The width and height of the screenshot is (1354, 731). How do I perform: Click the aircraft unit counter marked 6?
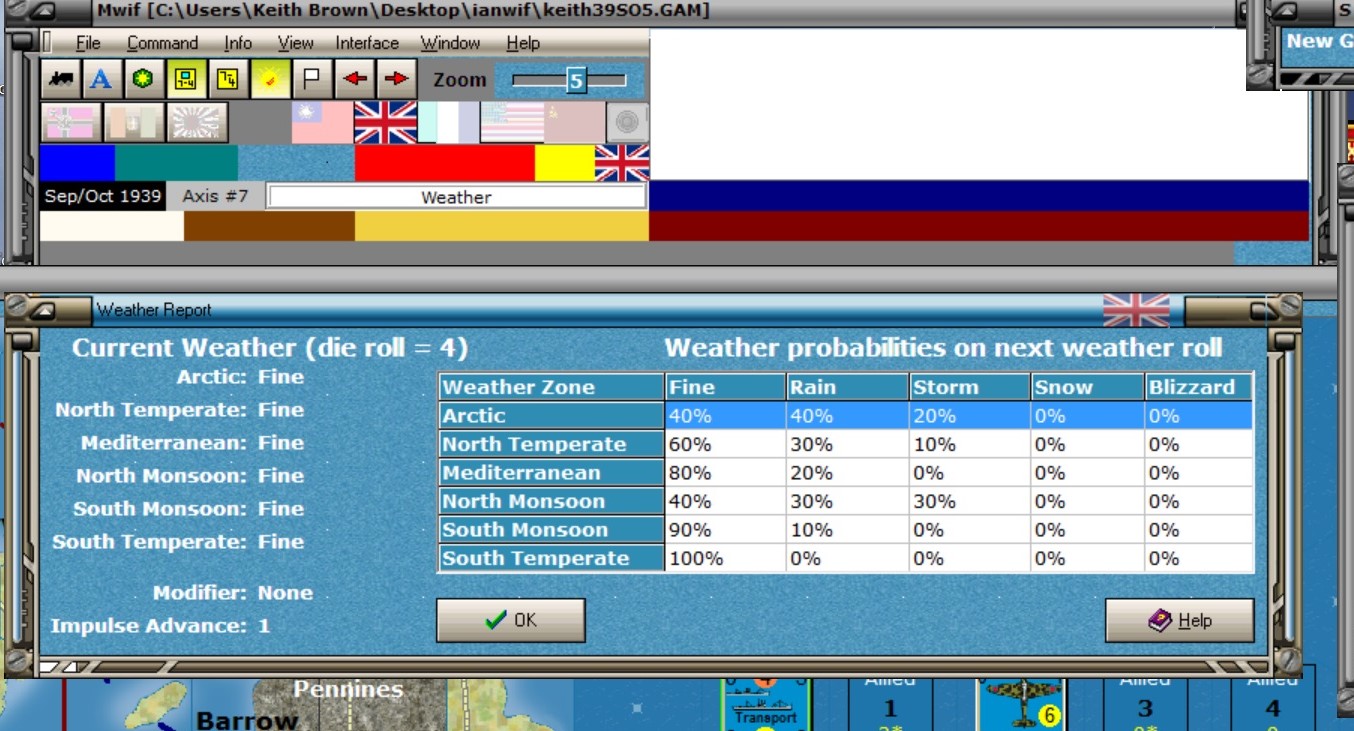1021,705
